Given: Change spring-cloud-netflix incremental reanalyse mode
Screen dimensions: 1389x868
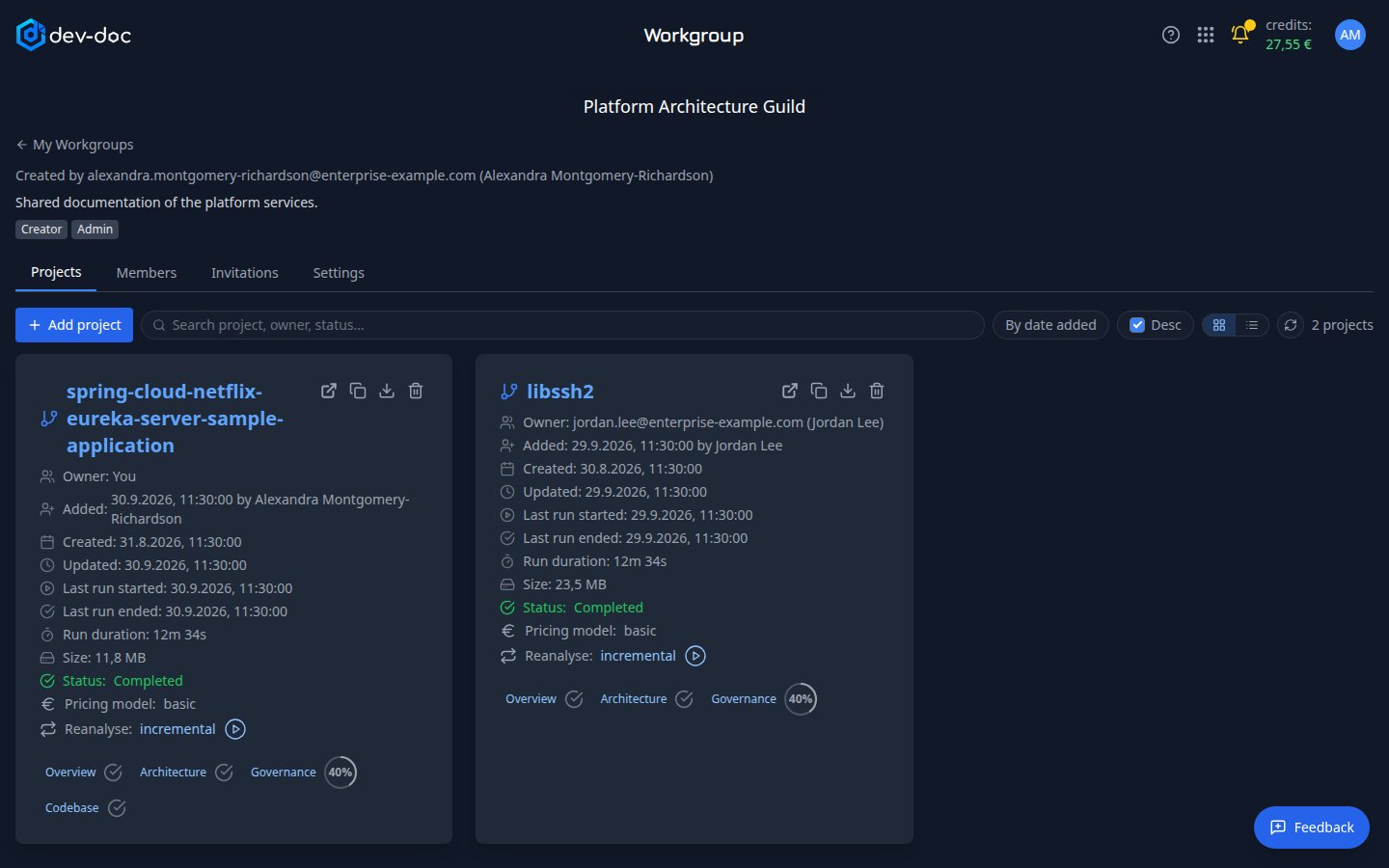Looking at the screenshot, I should [x=177, y=729].
